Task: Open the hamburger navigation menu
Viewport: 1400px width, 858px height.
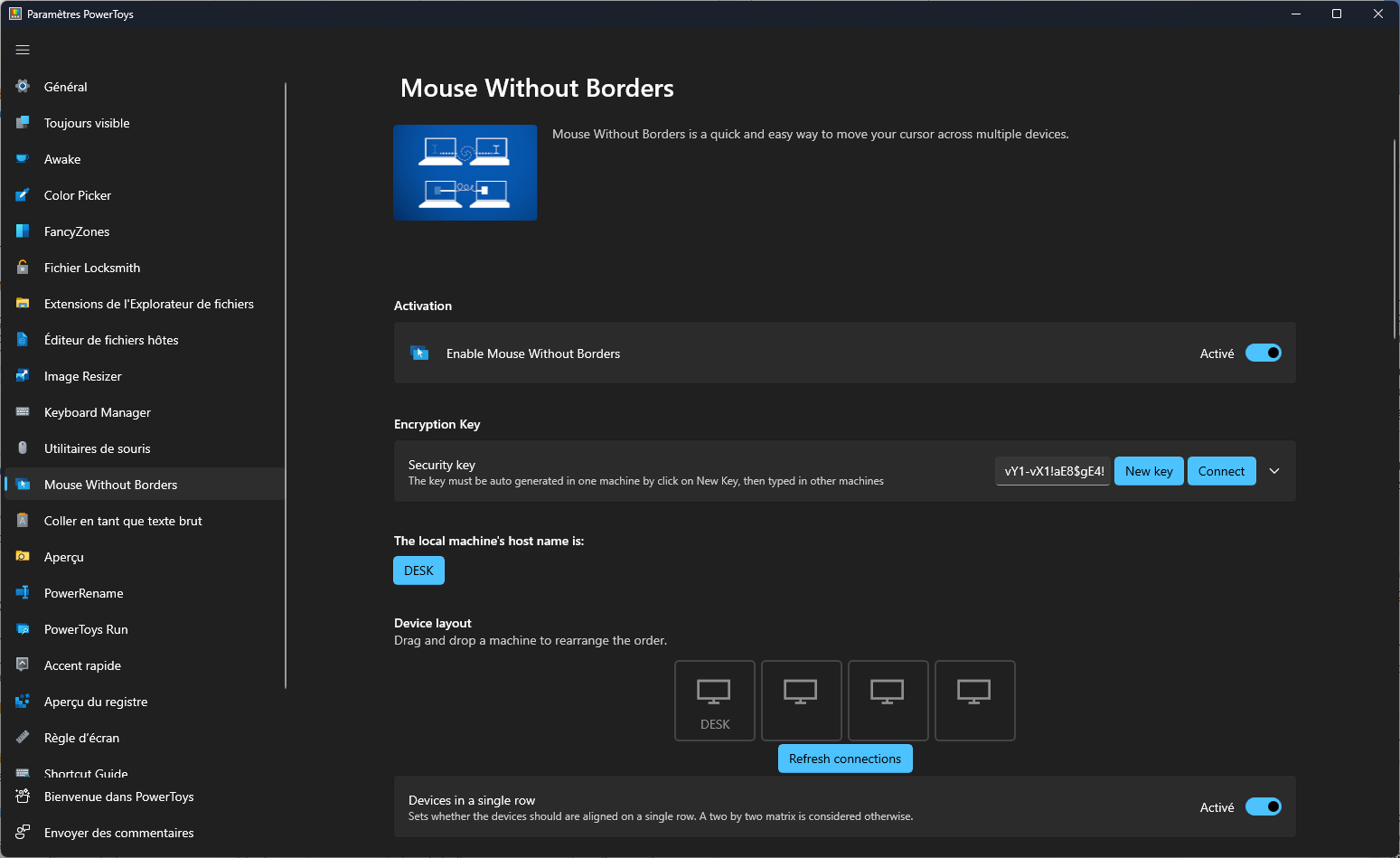Action: pyautogui.click(x=23, y=50)
